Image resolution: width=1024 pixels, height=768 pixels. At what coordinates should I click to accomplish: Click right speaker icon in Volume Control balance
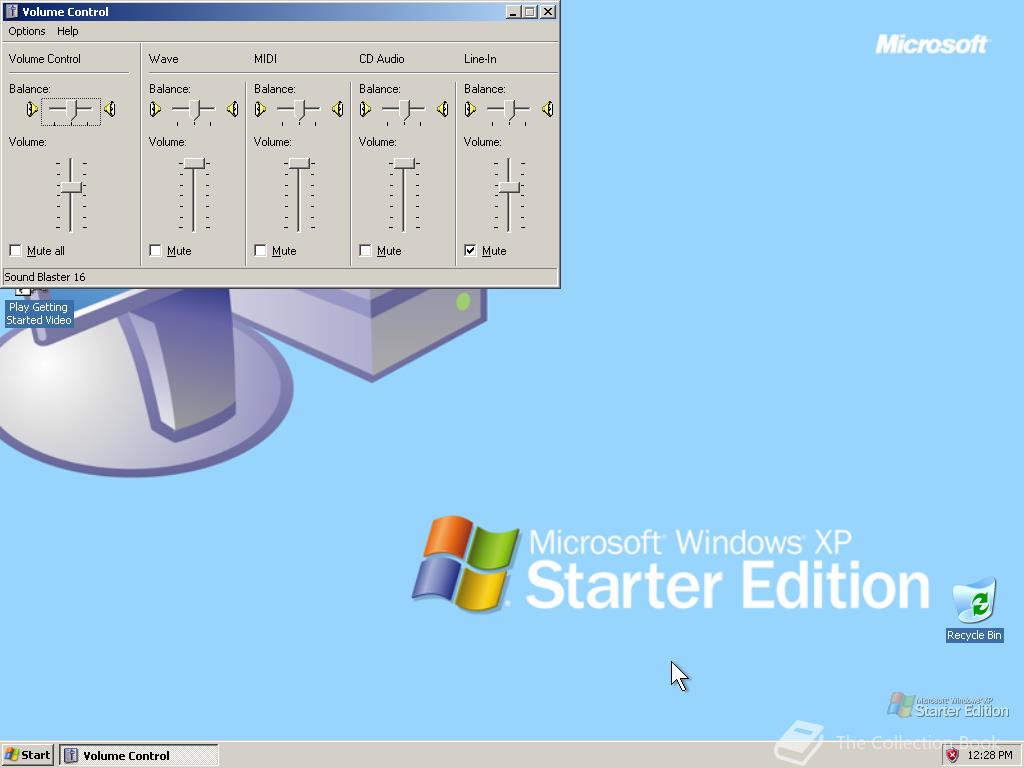pyautogui.click(x=110, y=109)
